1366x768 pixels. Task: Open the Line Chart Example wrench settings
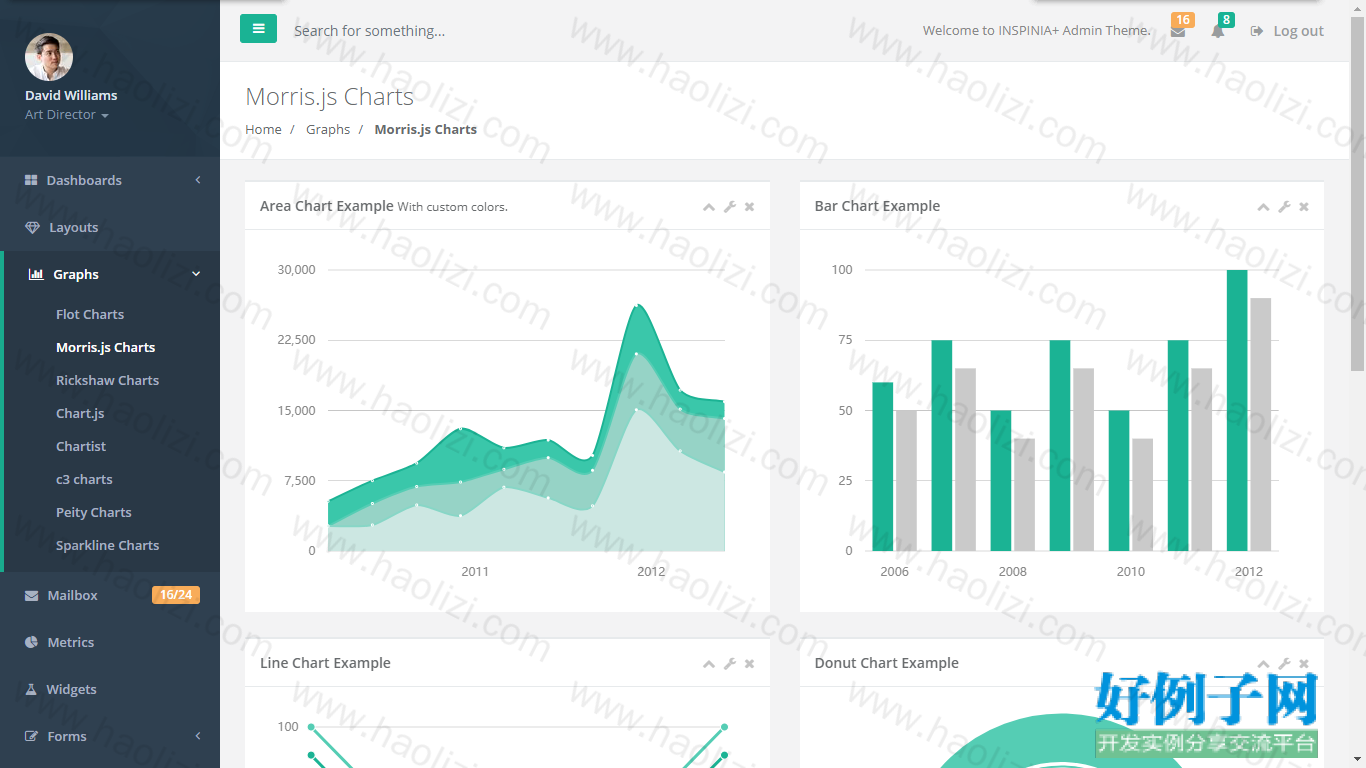click(730, 664)
